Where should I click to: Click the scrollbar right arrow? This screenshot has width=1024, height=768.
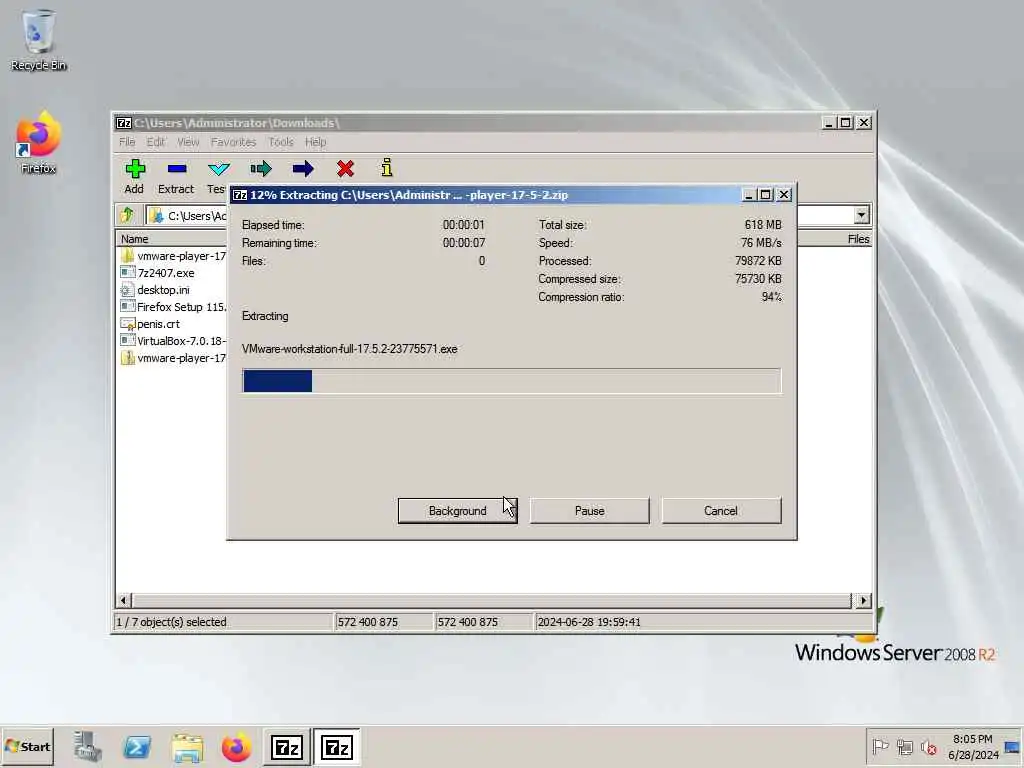tap(863, 600)
